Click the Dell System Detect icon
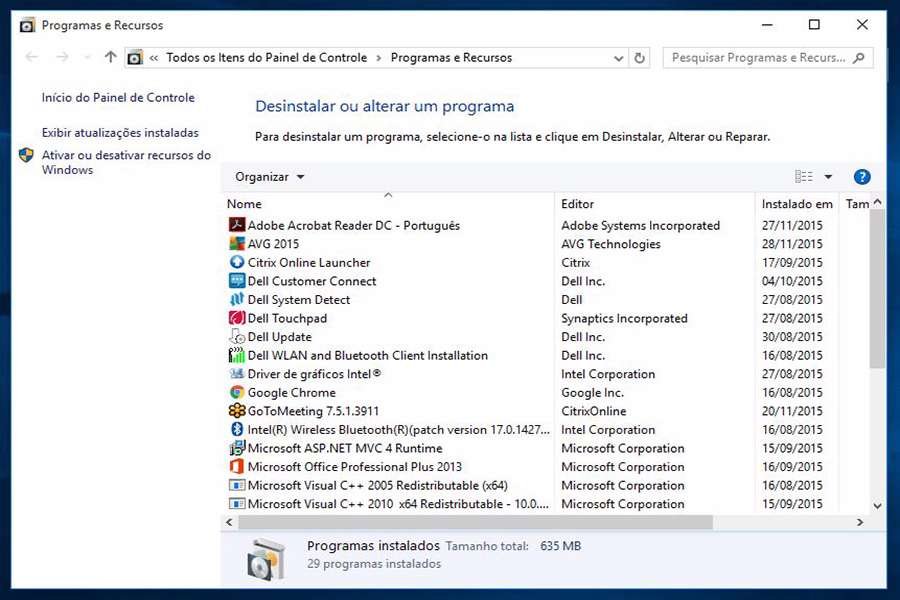The height and width of the screenshot is (600, 900). point(237,299)
